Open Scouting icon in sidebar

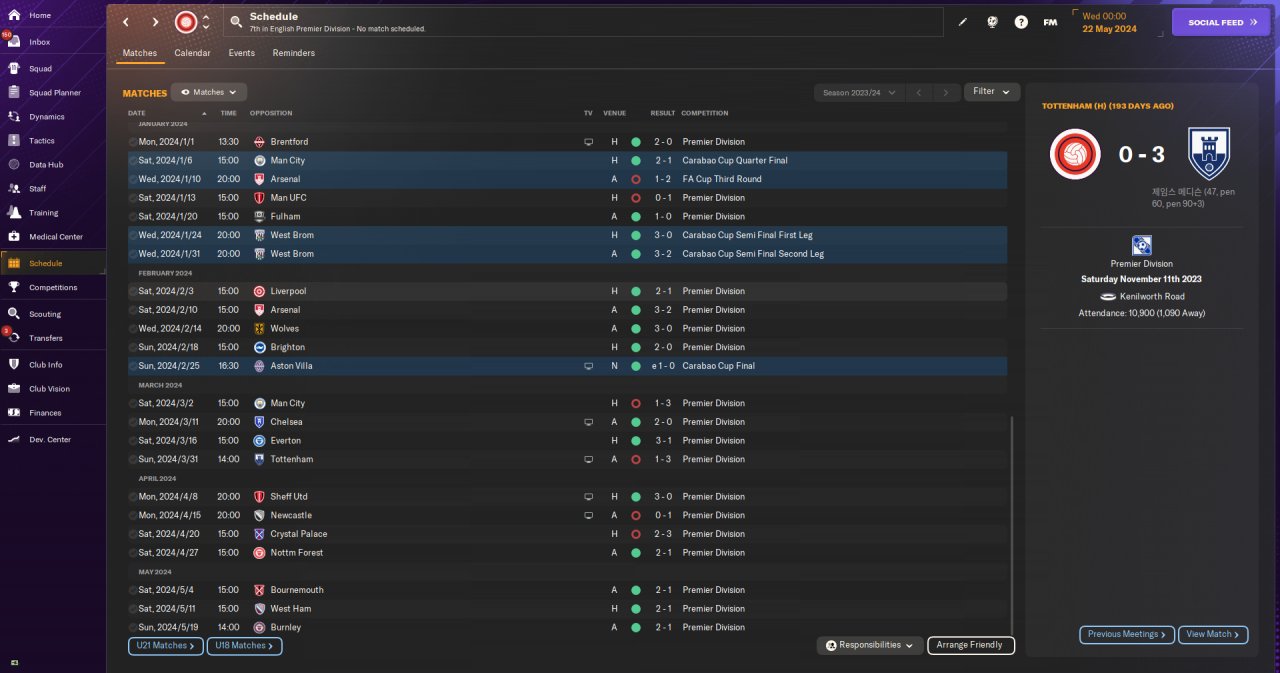point(14,314)
